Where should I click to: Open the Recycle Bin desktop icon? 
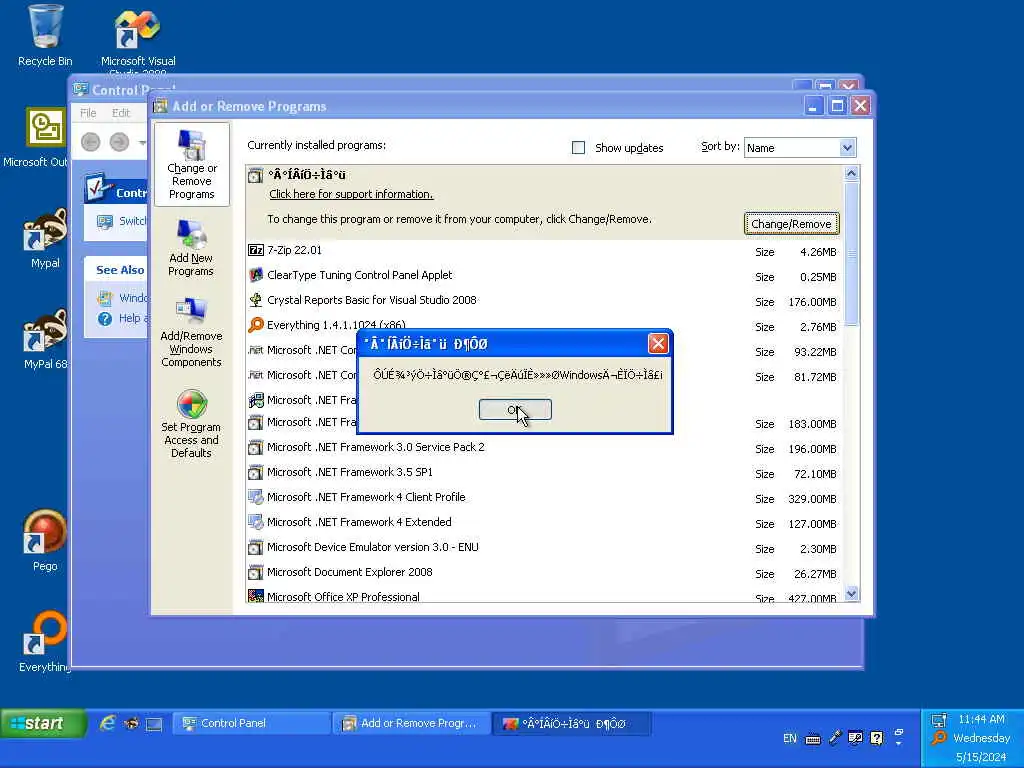[45, 36]
